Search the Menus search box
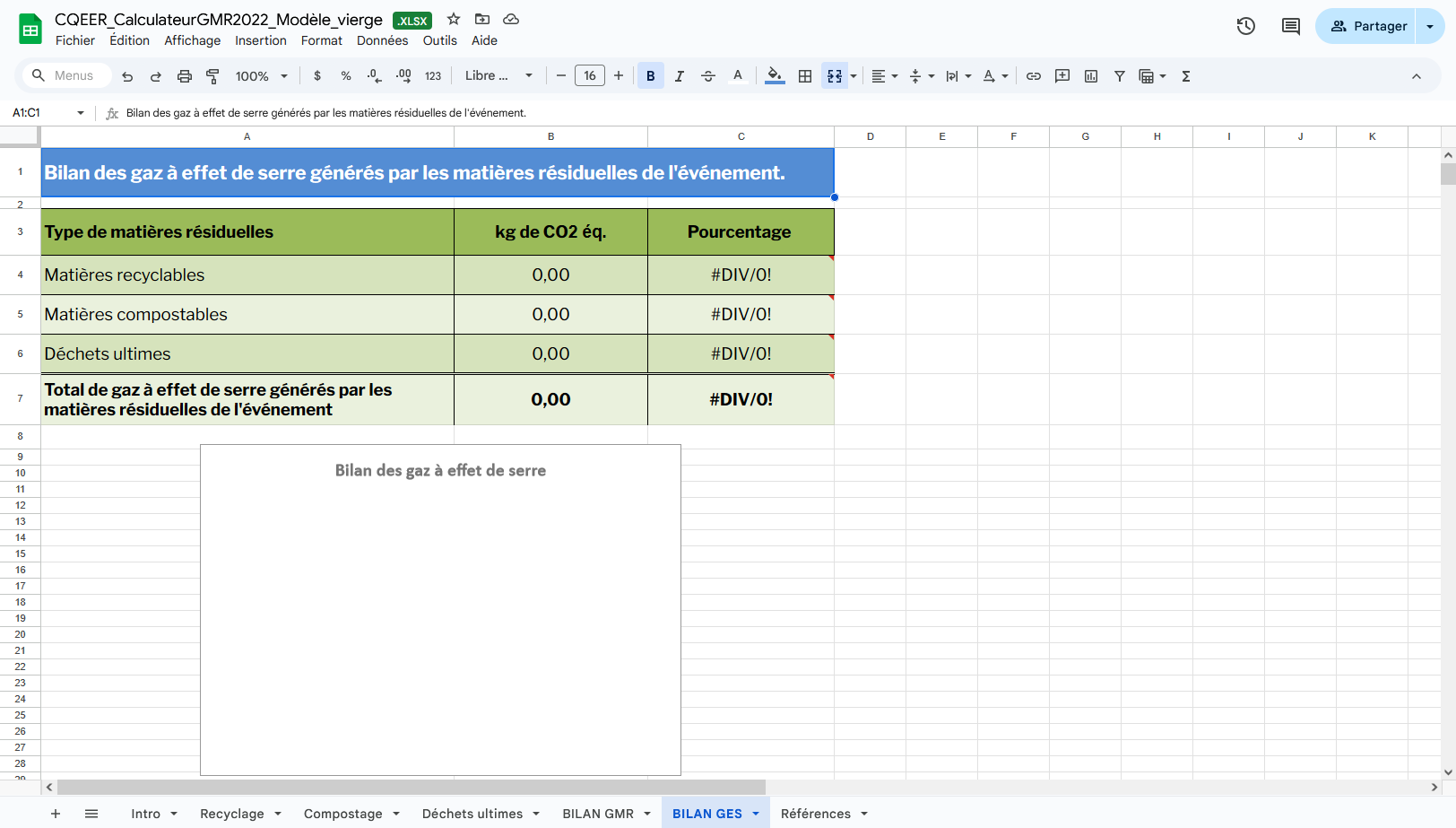This screenshot has width=1456, height=828. [68, 75]
